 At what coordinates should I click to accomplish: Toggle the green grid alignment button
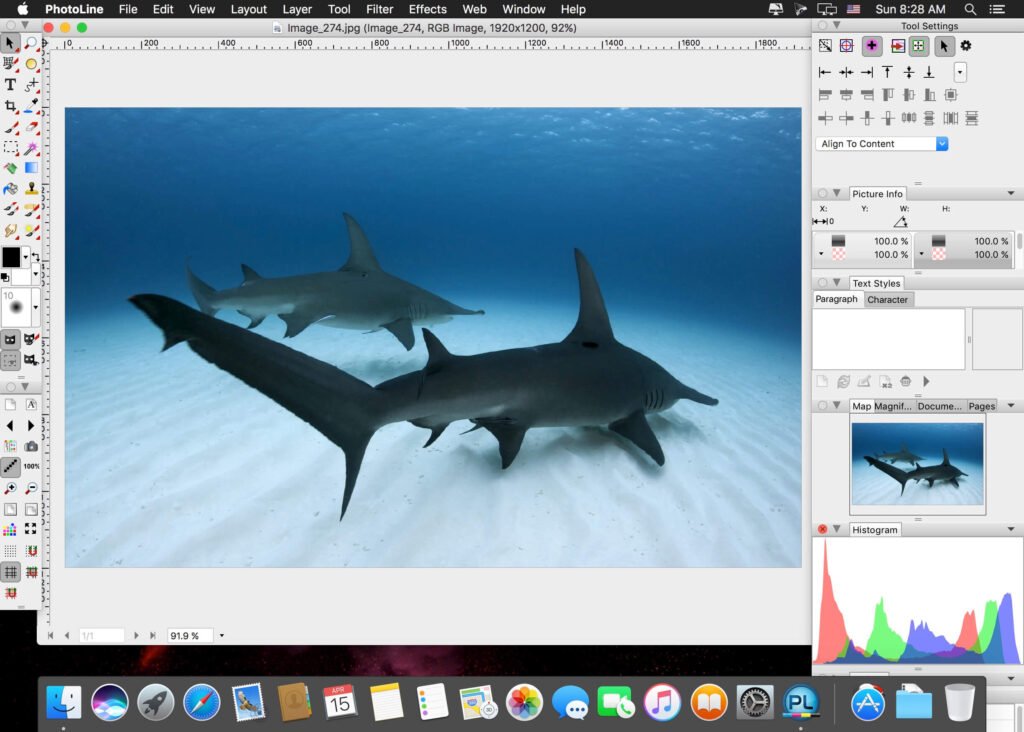919,46
